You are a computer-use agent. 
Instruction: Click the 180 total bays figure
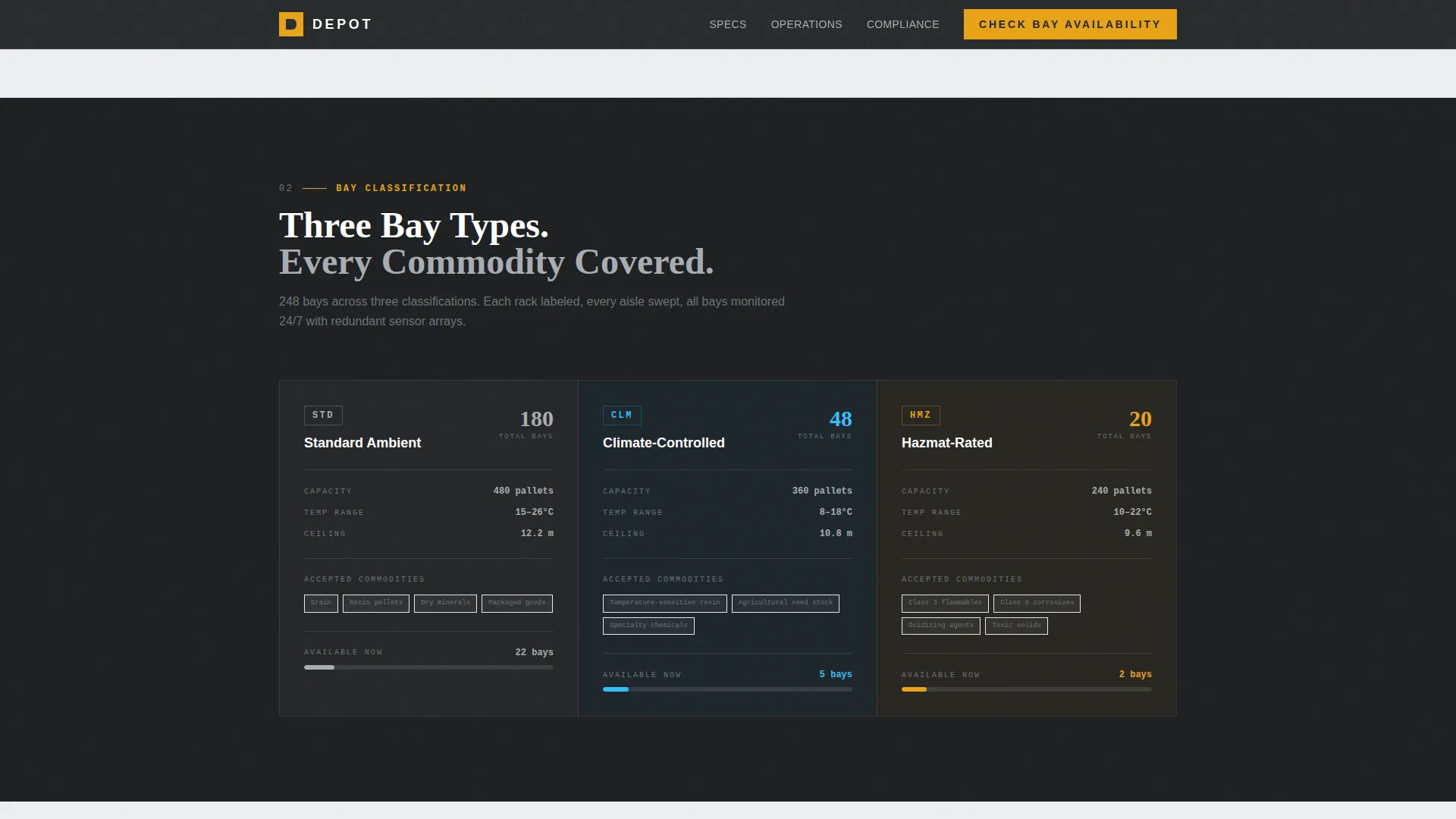[536, 419]
